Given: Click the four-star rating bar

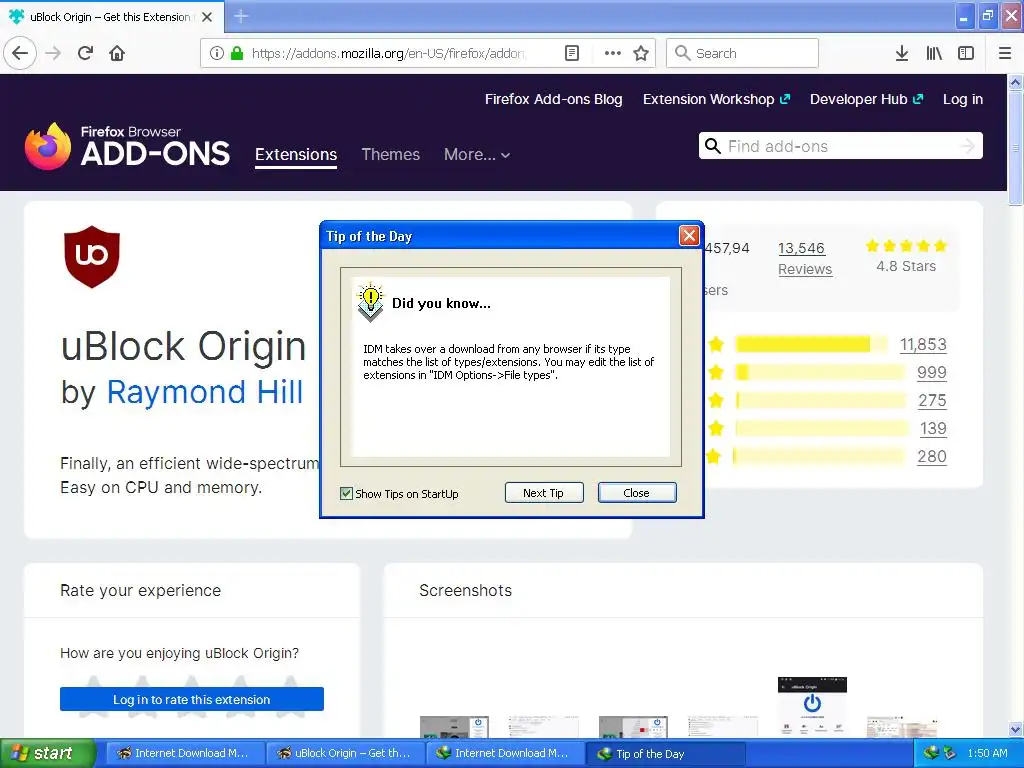Looking at the screenshot, I should click(x=820, y=372).
